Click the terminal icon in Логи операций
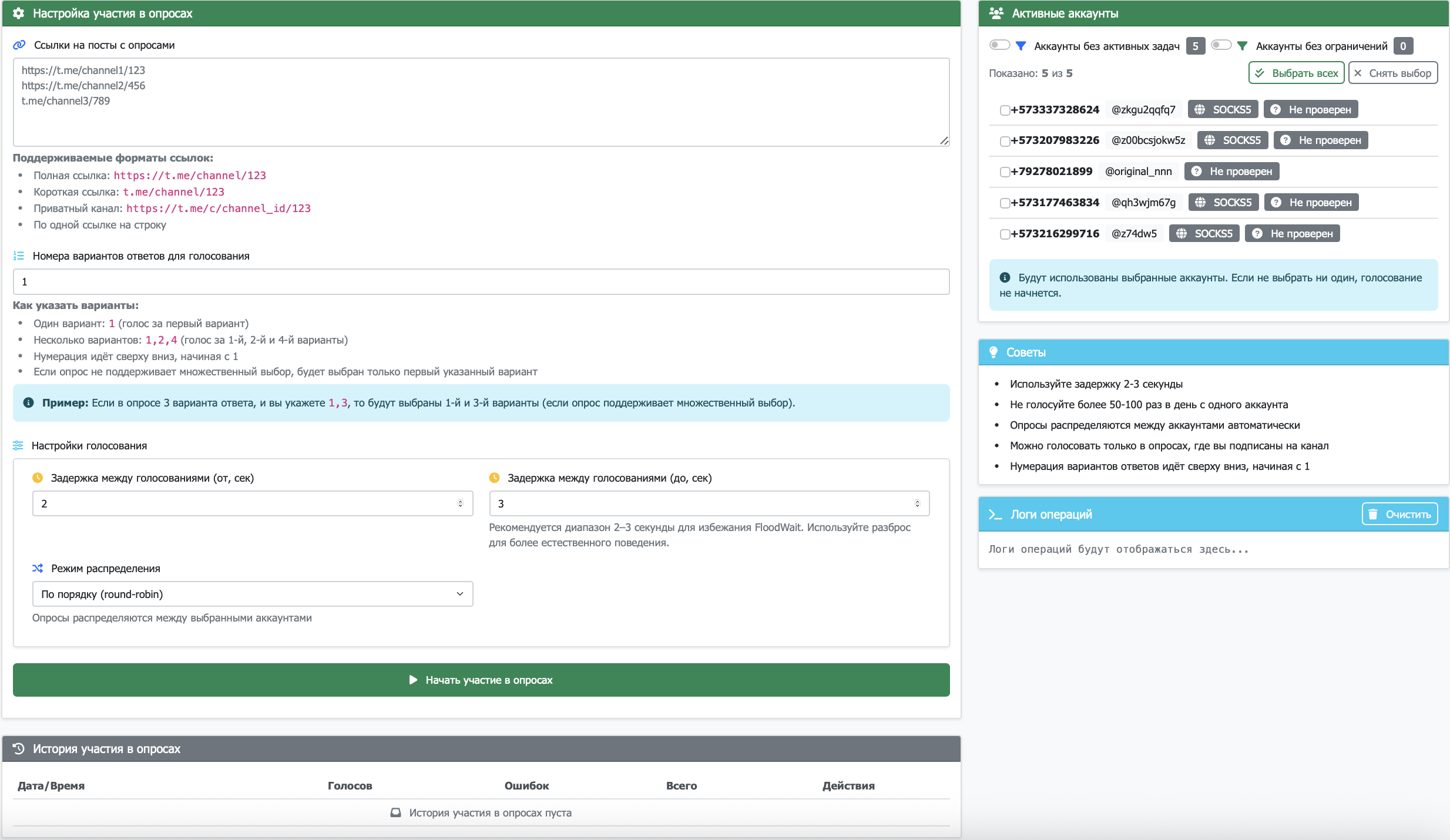Image resolution: width=1450 pixels, height=840 pixels. pos(995,515)
